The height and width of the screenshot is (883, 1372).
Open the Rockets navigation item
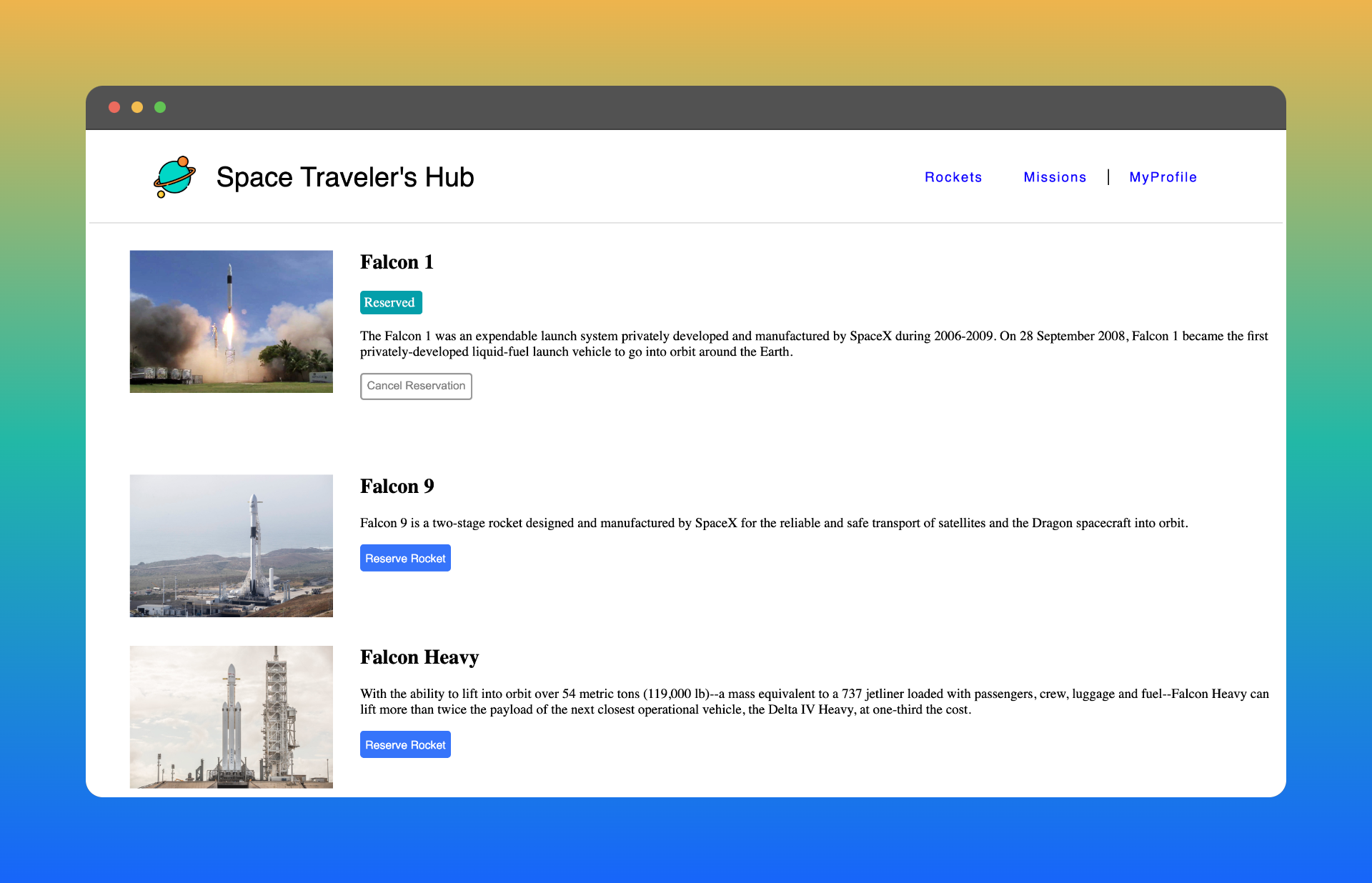pyautogui.click(x=953, y=177)
